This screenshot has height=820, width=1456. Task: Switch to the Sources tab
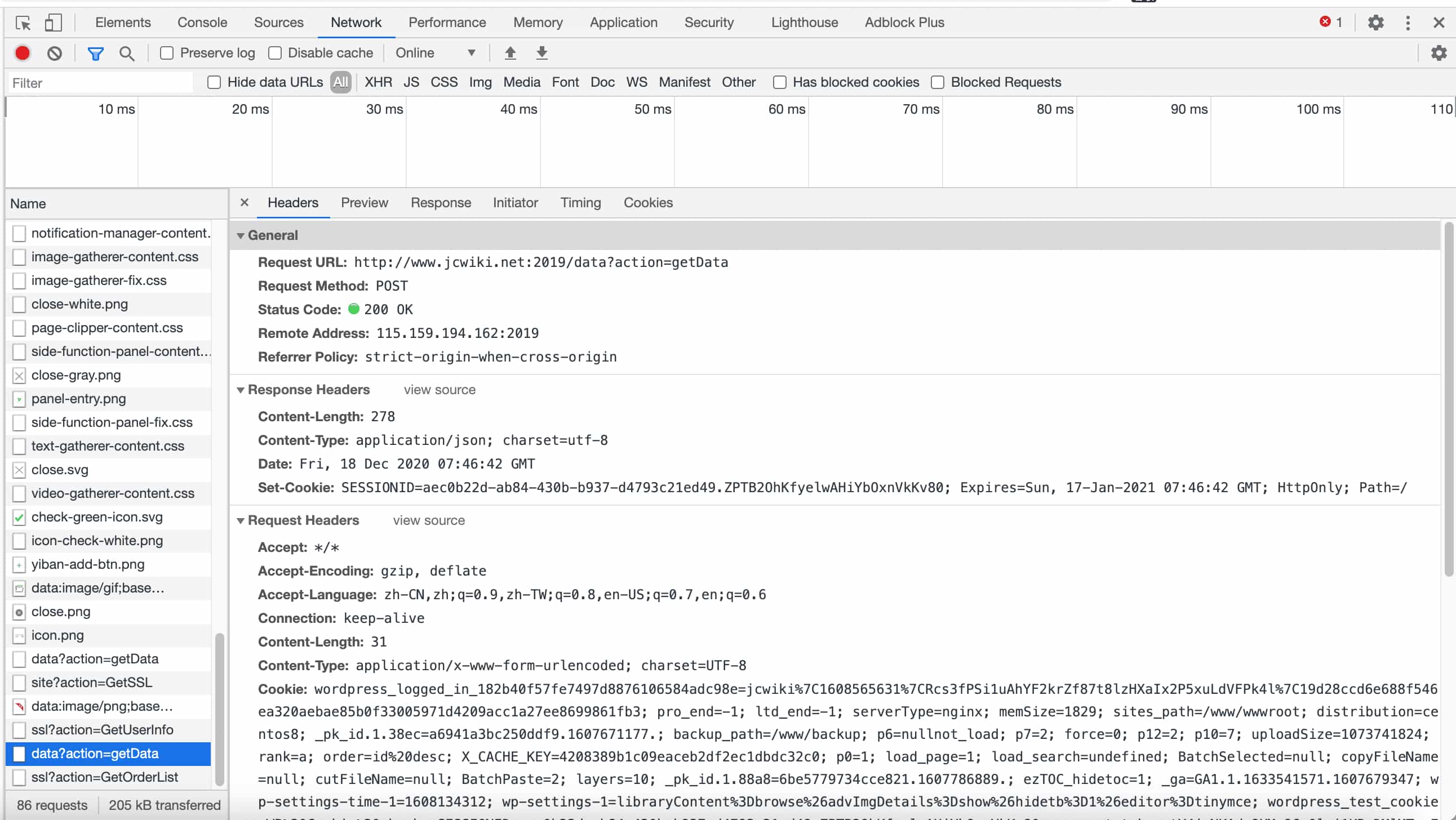(279, 23)
